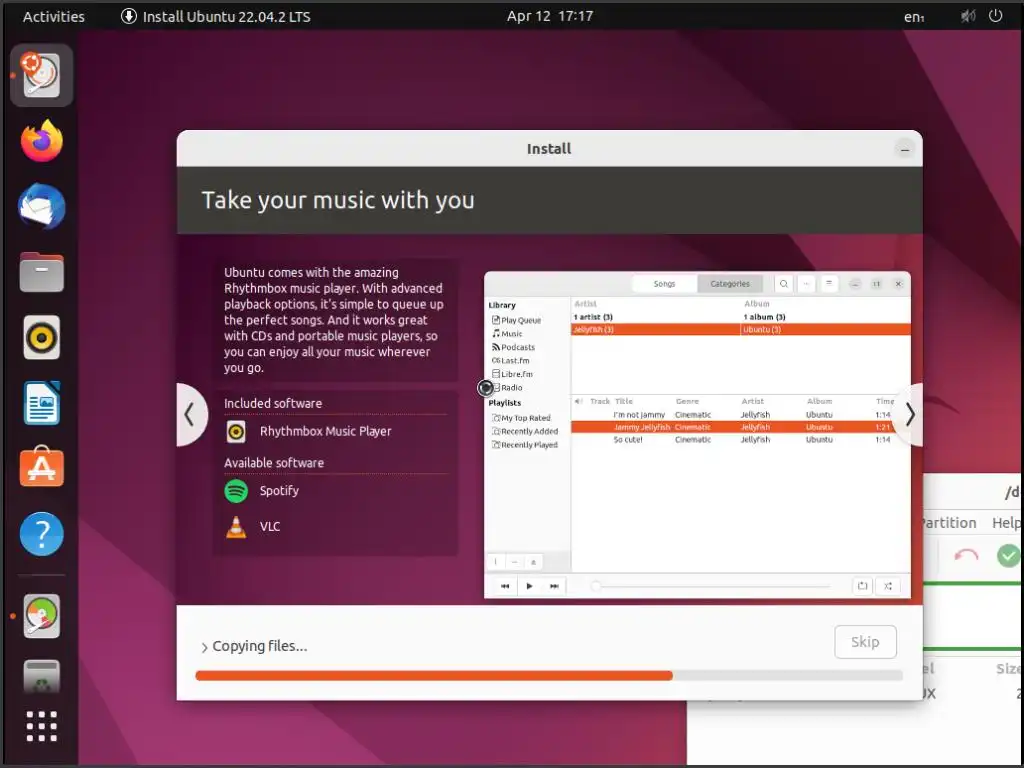Click the shuffle icon in the Rhythmbox preview
This screenshot has height=768, width=1024.
coord(888,586)
